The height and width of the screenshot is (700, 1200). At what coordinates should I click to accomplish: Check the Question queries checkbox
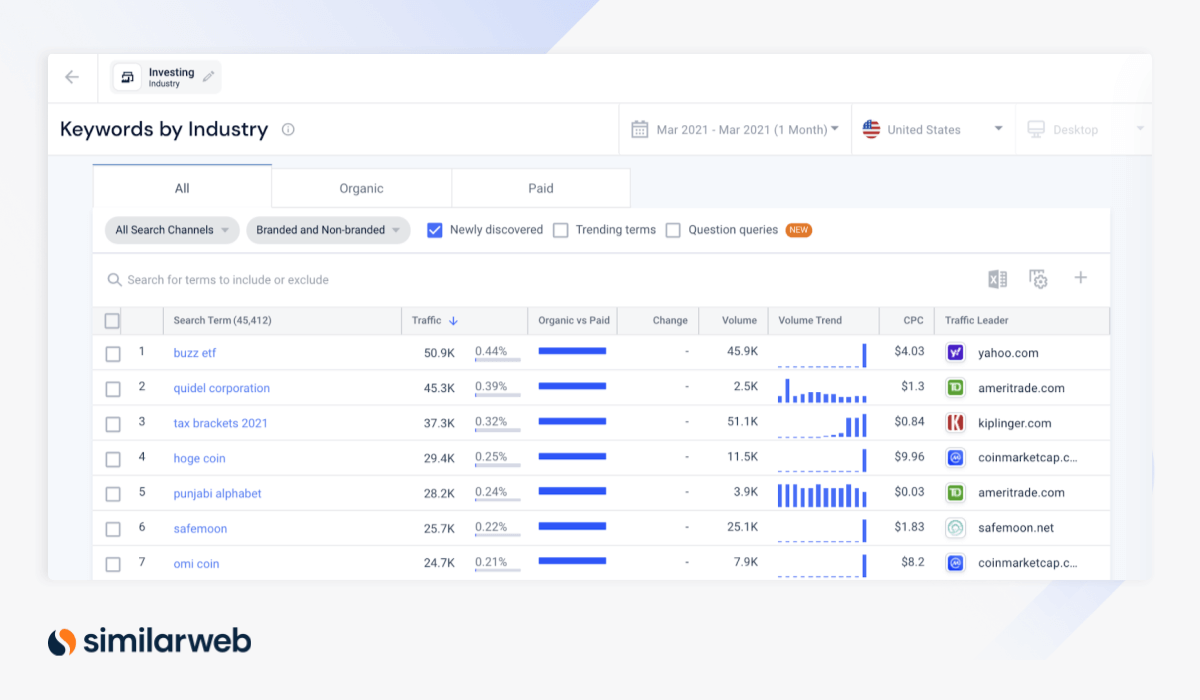click(673, 229)
